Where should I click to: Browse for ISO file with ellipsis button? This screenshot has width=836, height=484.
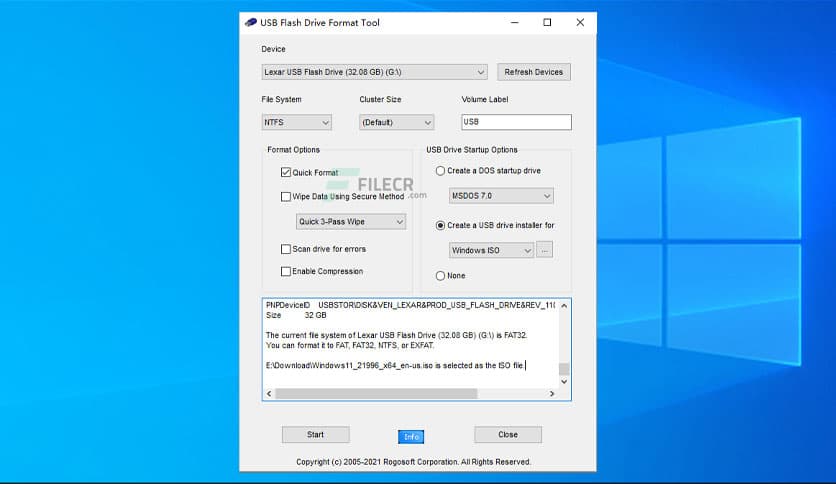pos(544,250)
